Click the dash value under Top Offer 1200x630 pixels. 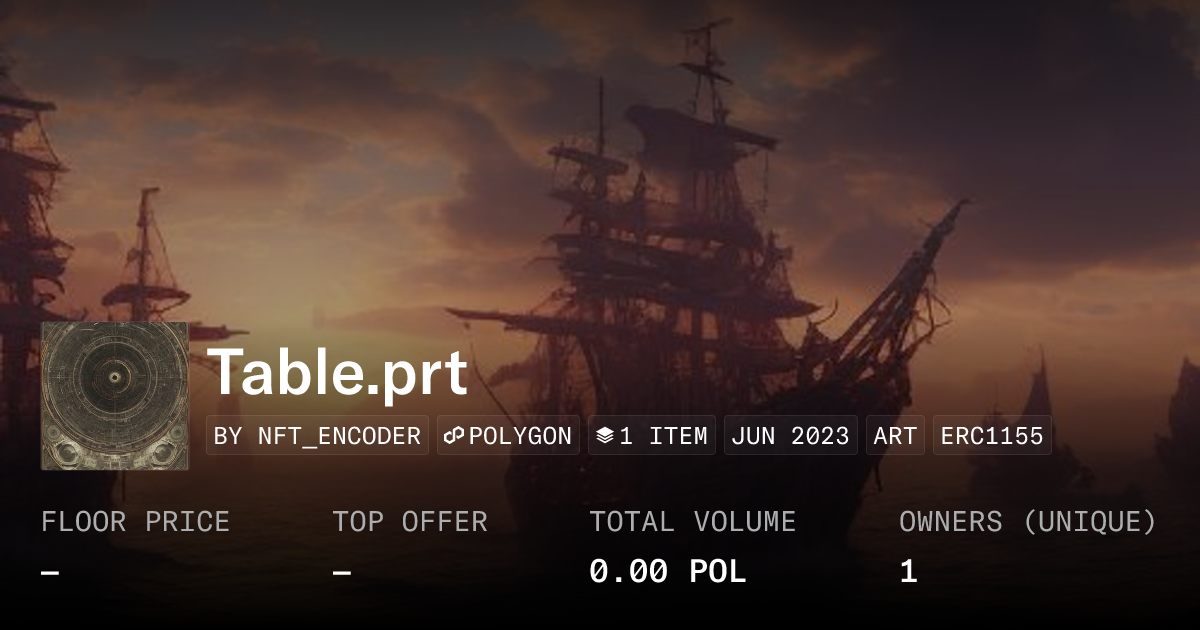342,573
